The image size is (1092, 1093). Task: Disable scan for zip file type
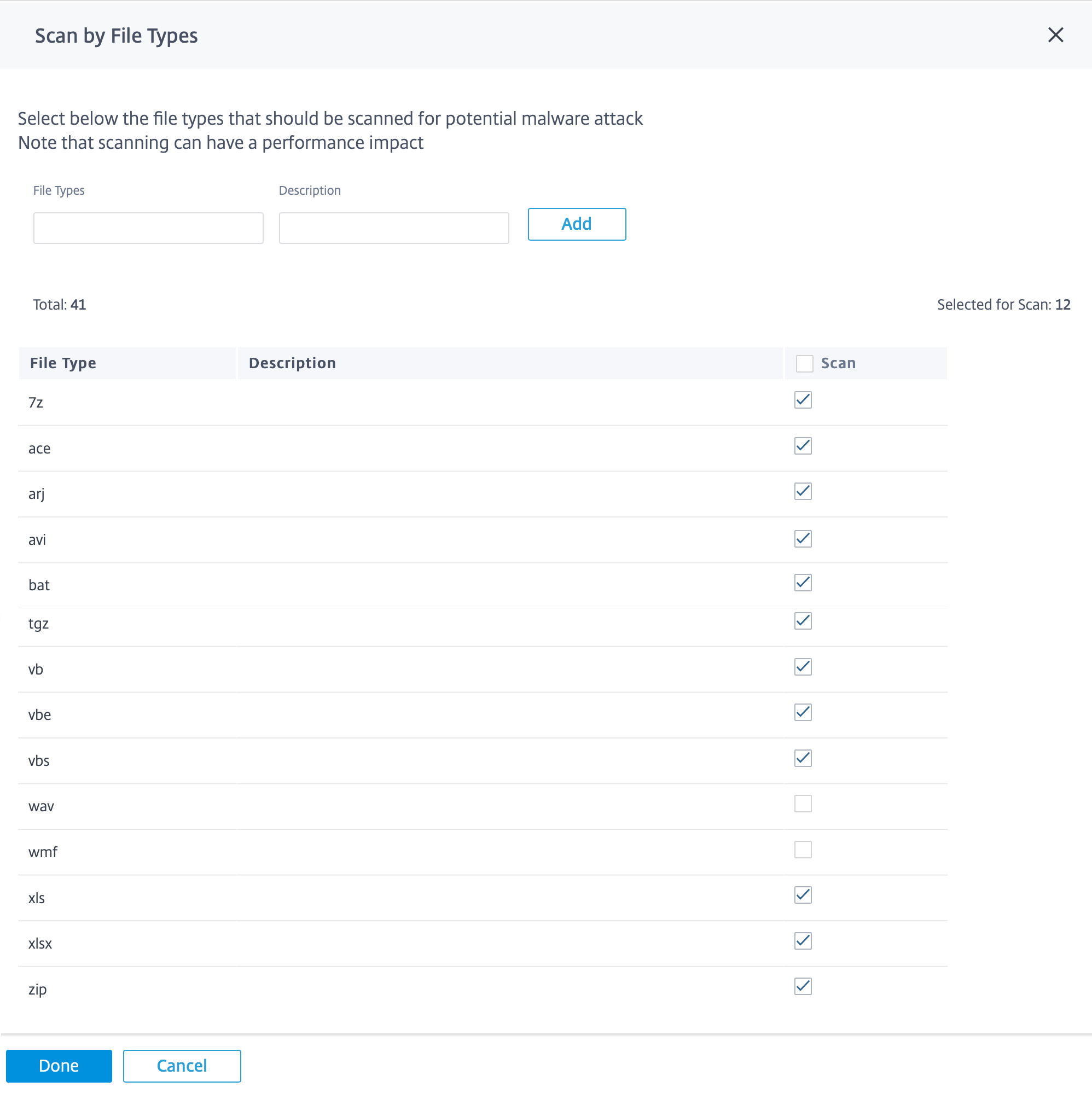802,986
